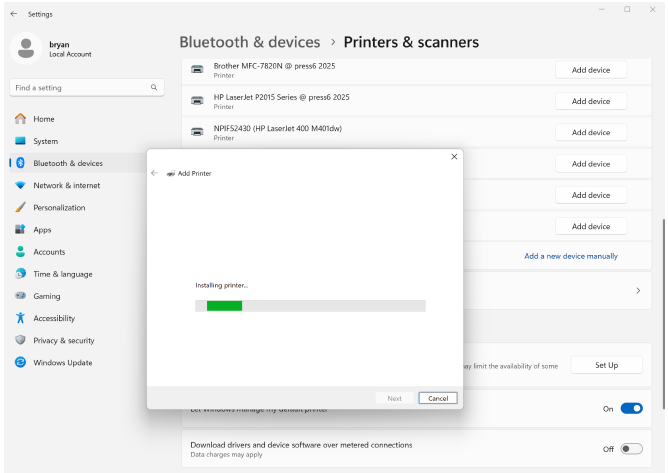Viewport: 668px width, 473px height.
Task: Click the Accounts person icon
Action: pos(20,251)
